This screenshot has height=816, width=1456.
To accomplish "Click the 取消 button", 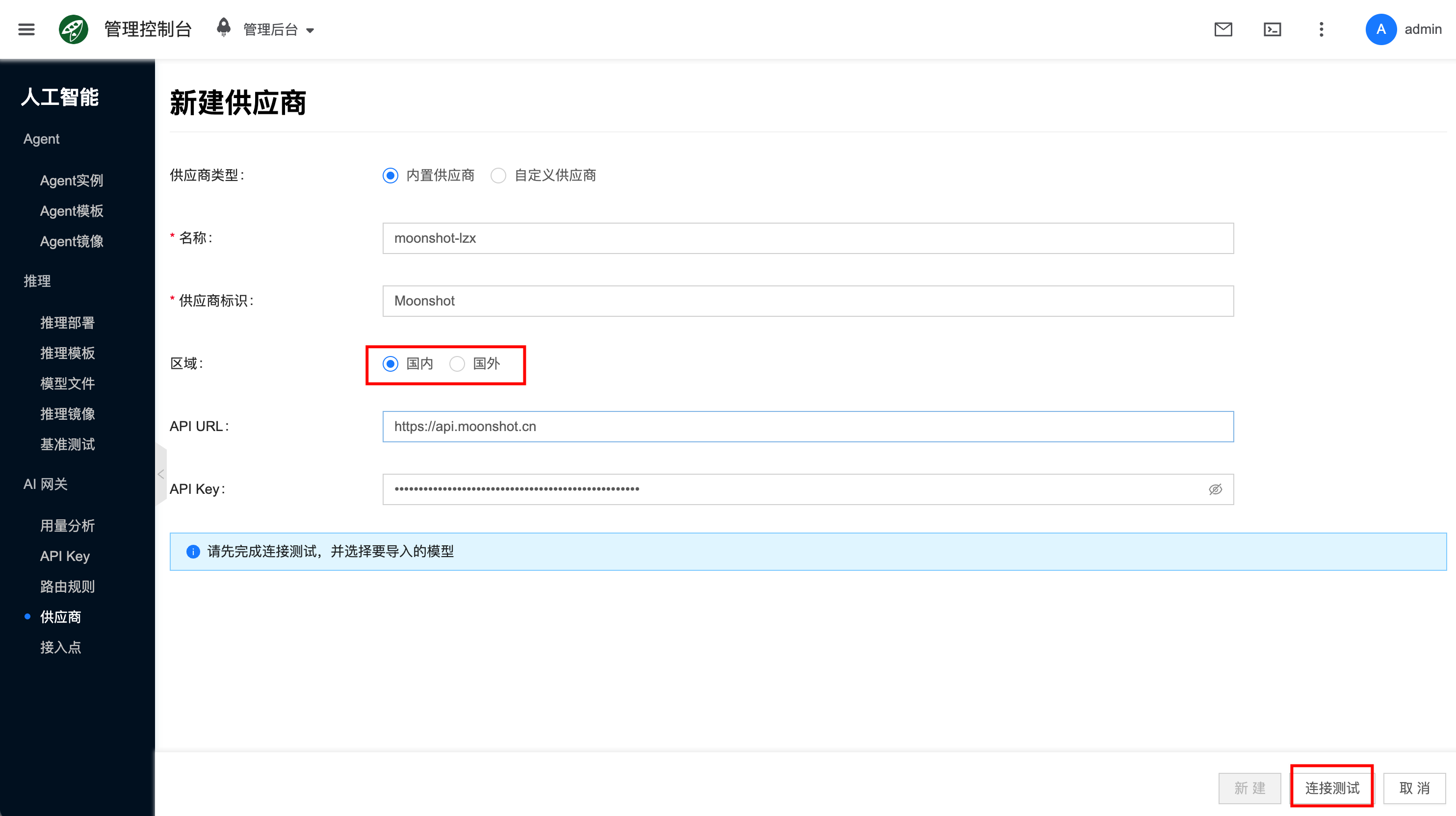I will (x=1414, y=788).
